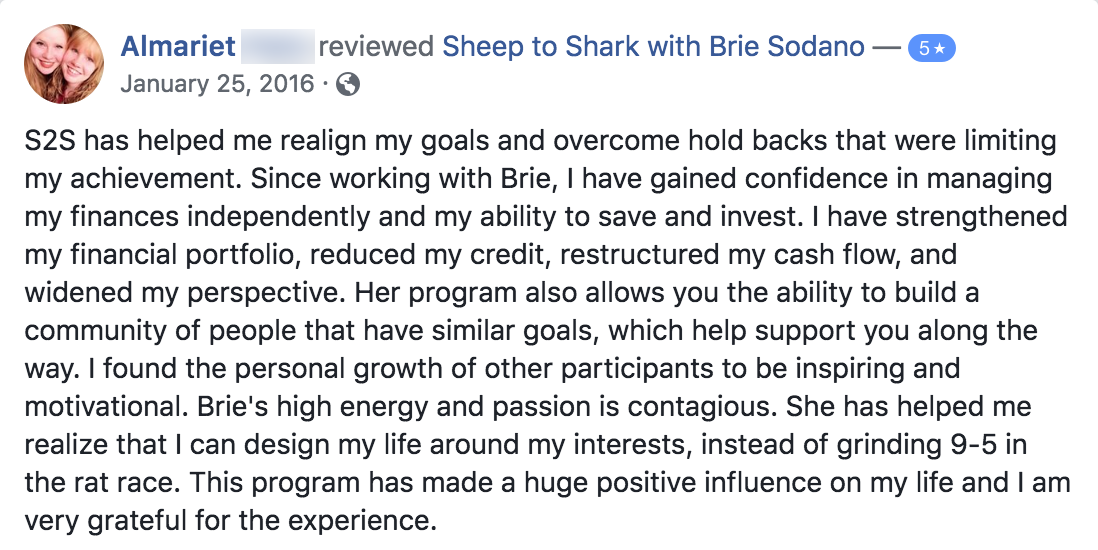The height and width of the screenshot is (550, 1098).
Task: Click the final line "very grateful for the experience"
Action: (x=230, y=521)
